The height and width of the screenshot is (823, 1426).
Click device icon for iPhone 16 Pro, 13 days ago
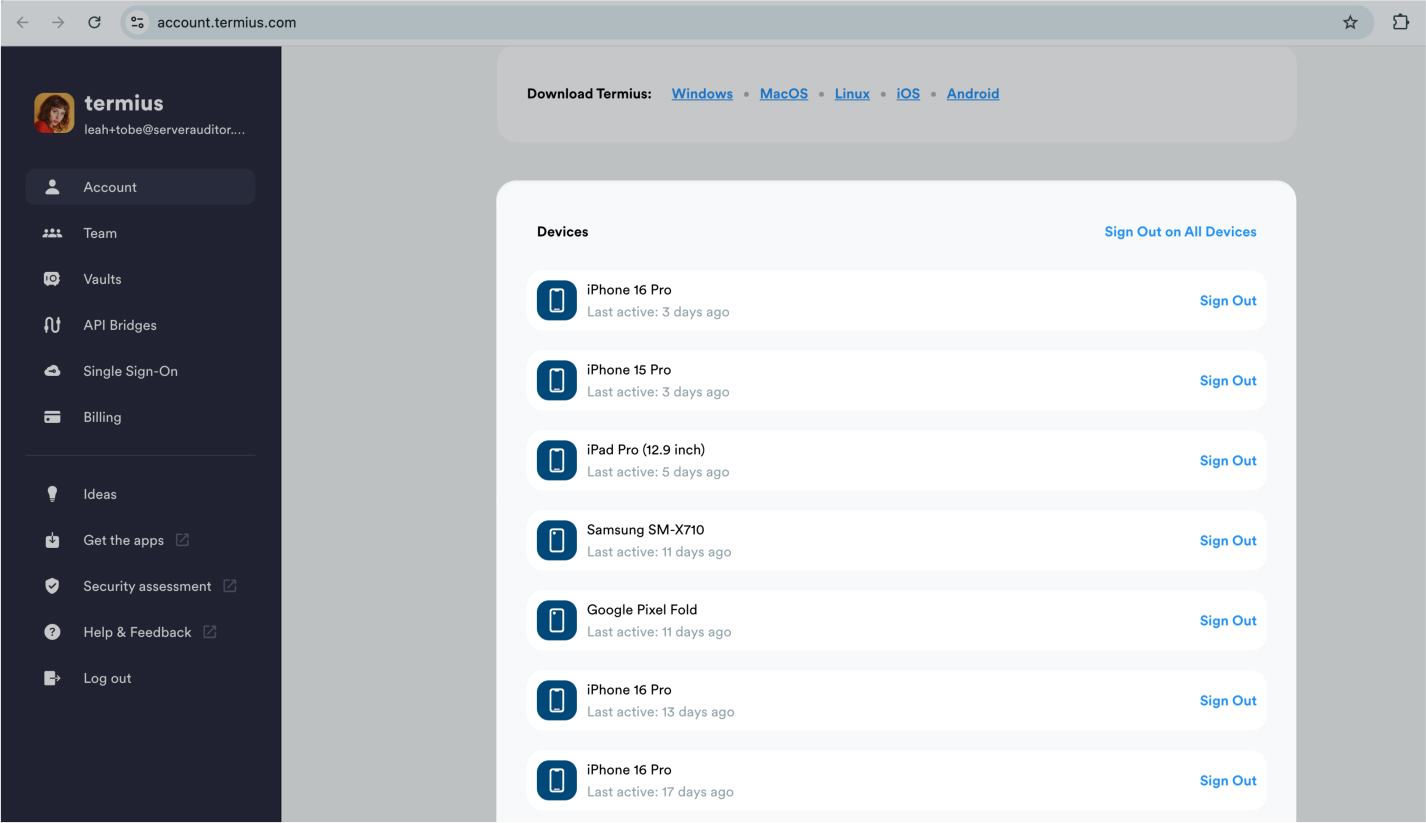[x=557, y=700]
